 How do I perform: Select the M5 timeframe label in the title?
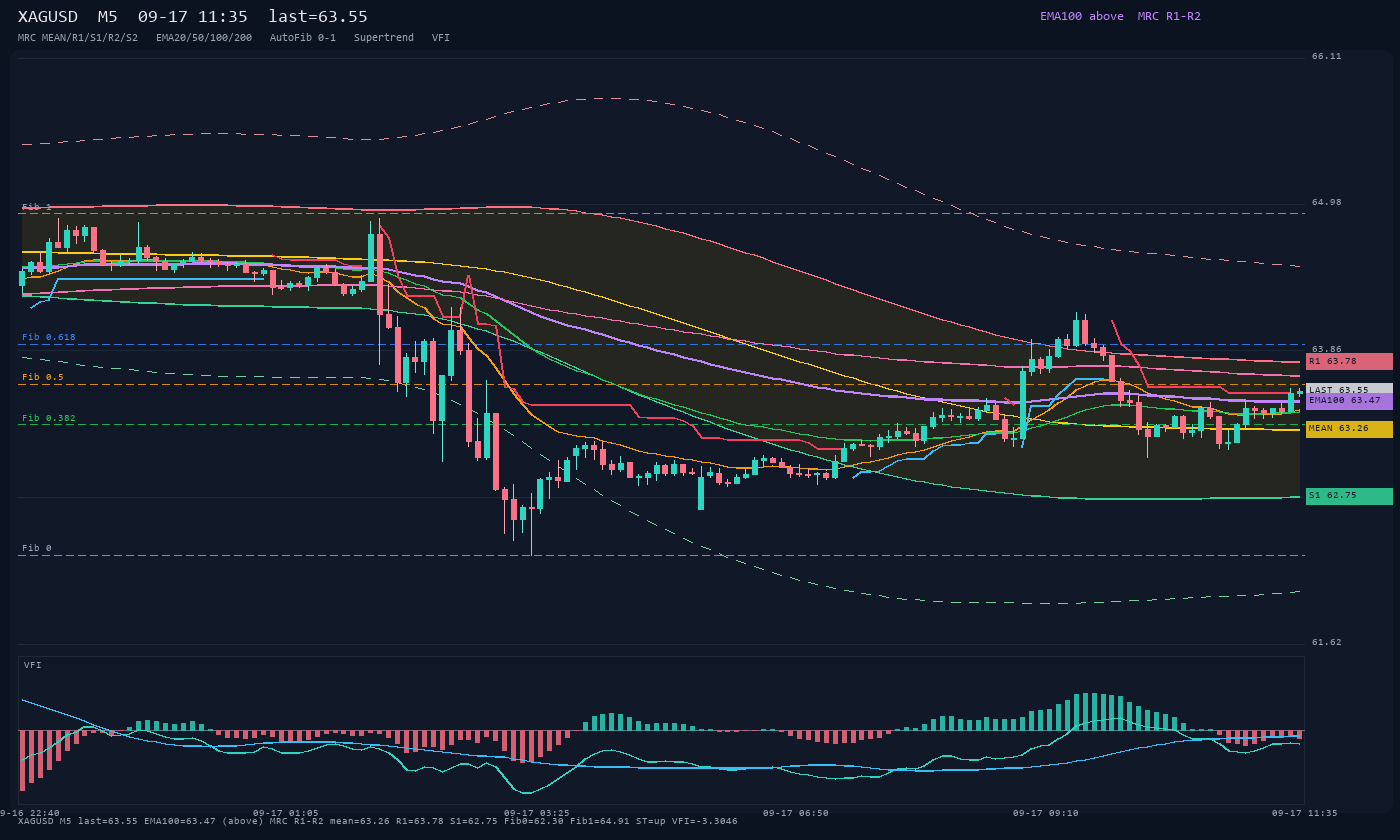pyautogui.click(x=108, y=16)
